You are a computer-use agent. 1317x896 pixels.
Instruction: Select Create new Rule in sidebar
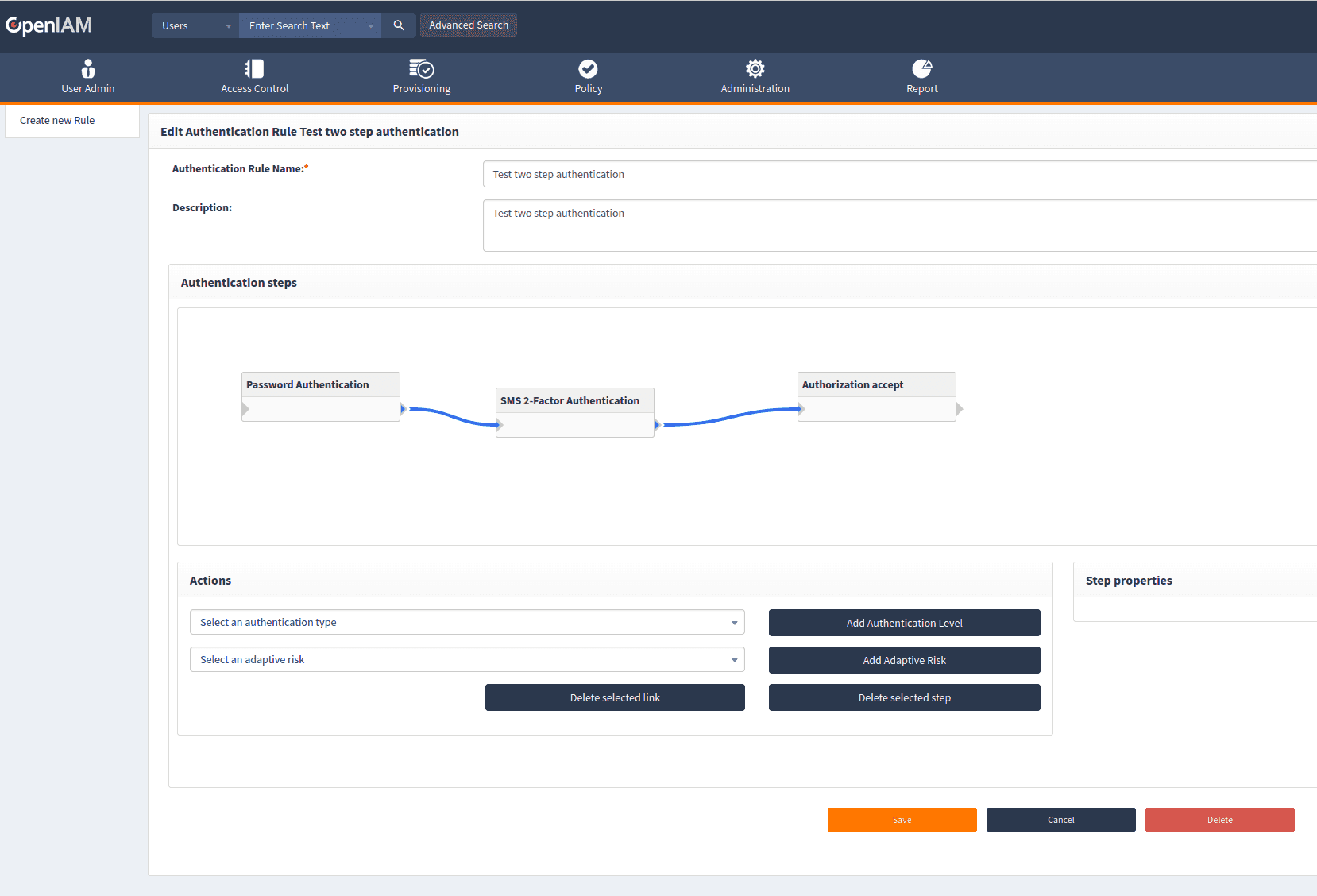click(x=57, y=121)
